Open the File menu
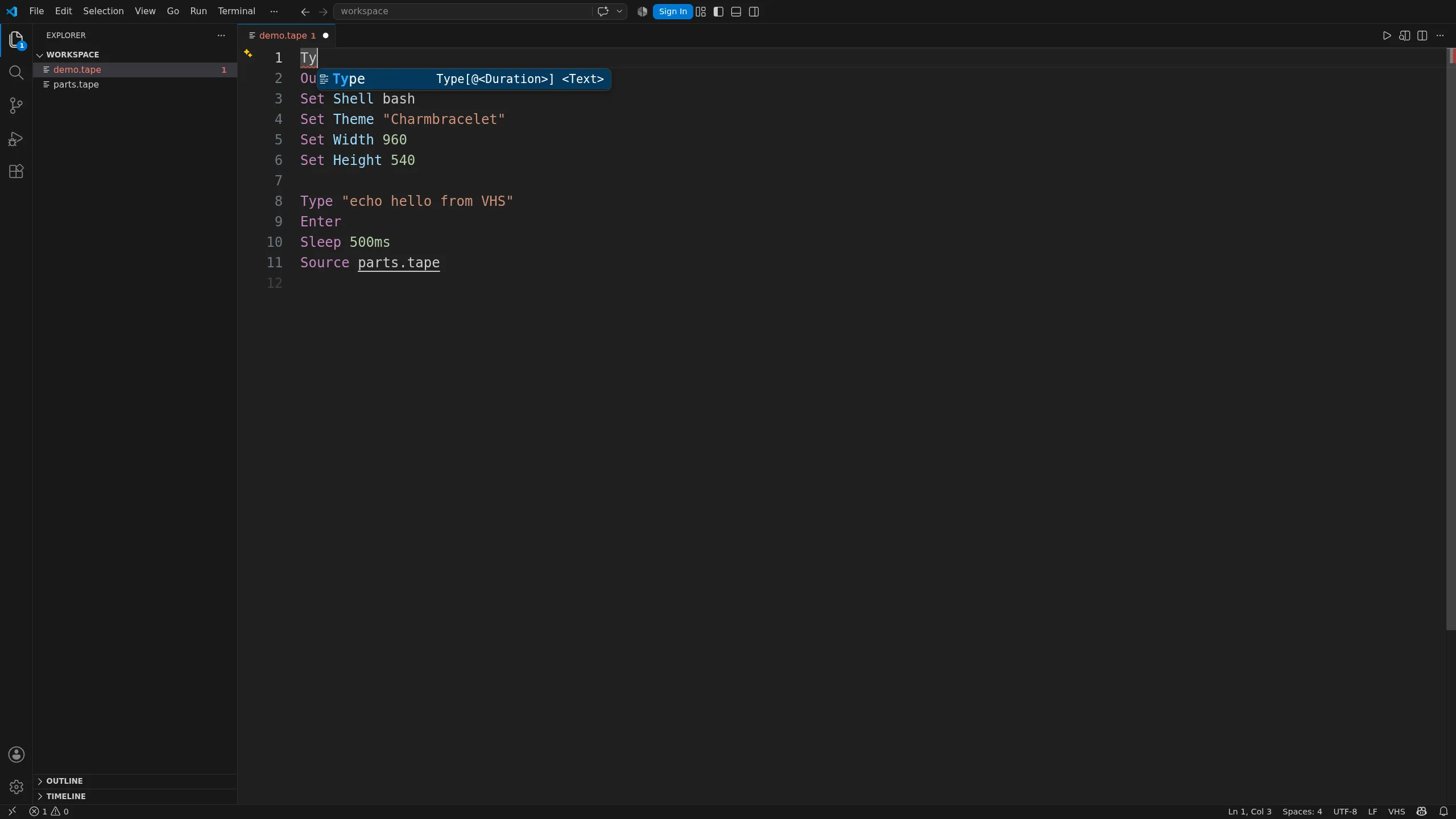Image resolution: width=1456 pixels, height=819 pixels. [36, 11]
